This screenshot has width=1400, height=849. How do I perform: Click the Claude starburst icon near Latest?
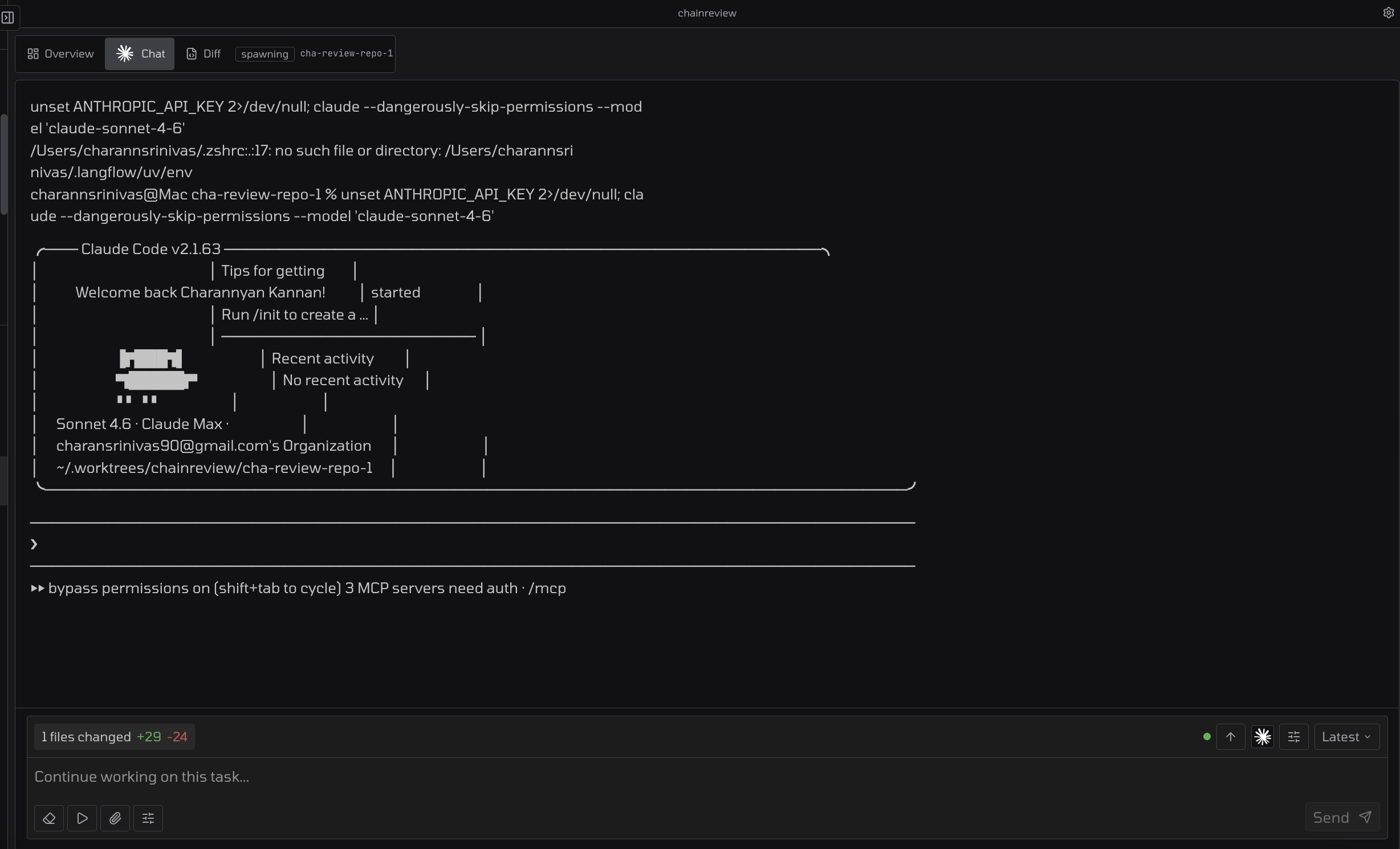(x=1263, y=737)
